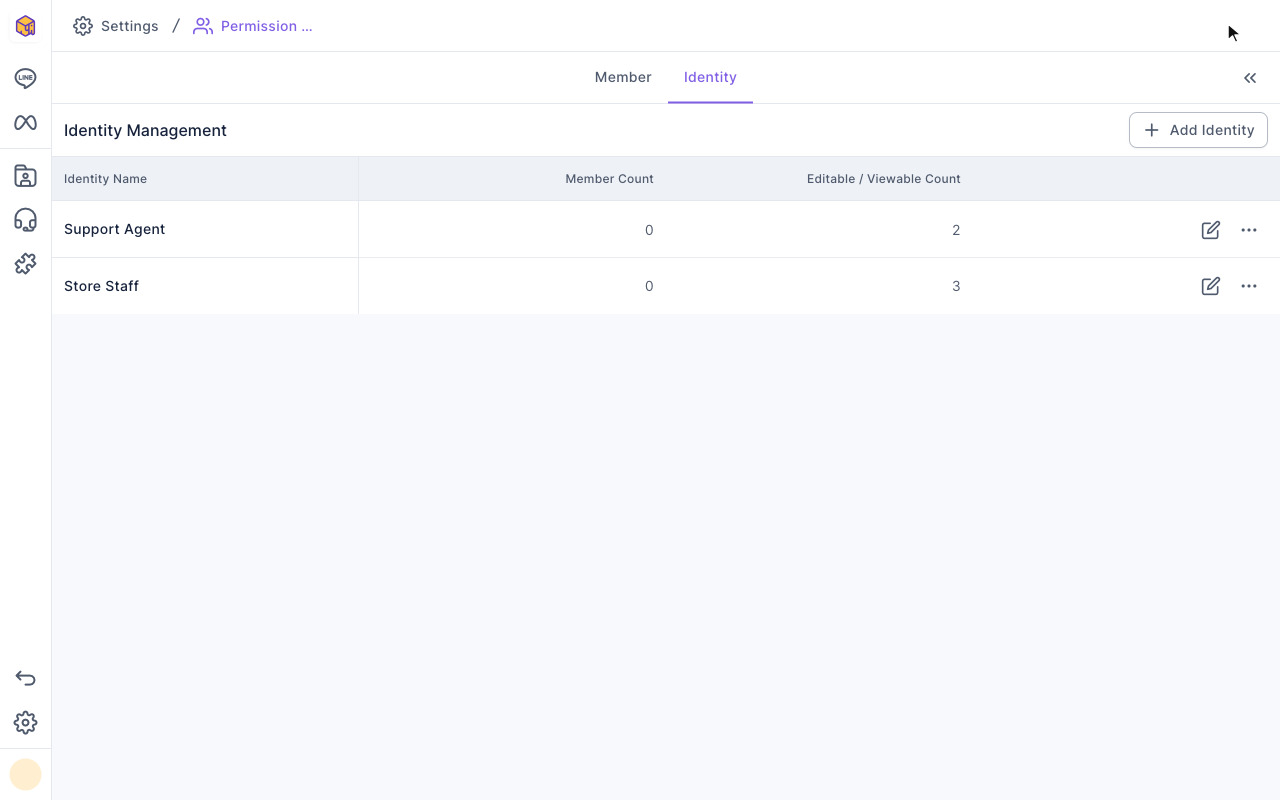1280x800 pixels.
Task: Click the user avatar circle
Action: (x=25, y=774)
